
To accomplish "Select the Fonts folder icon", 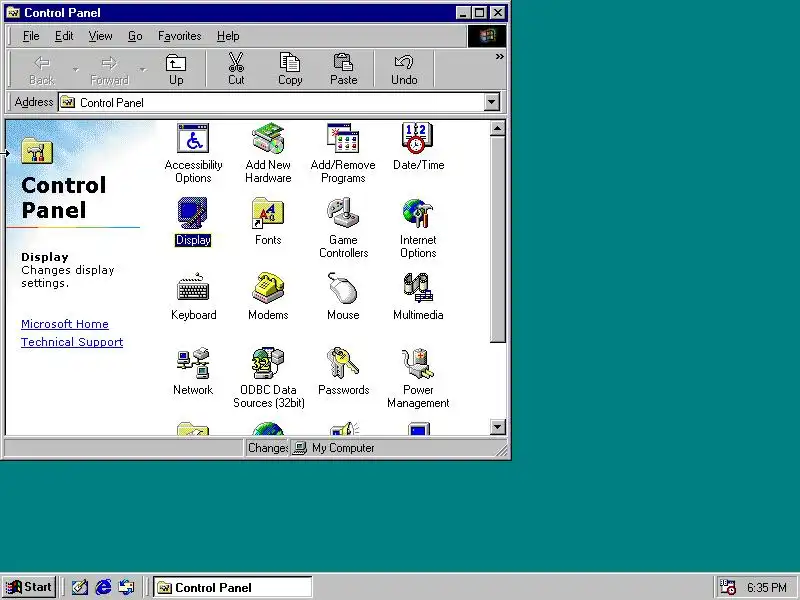I will click(268, 221).
